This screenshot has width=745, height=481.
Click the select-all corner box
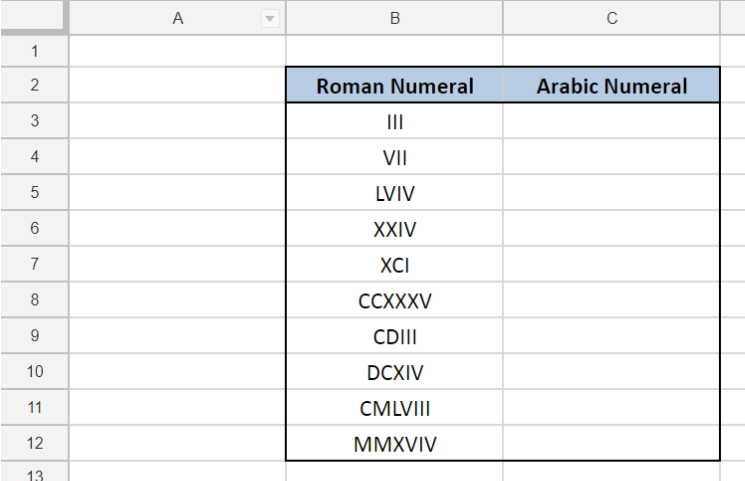click(32, 16)
